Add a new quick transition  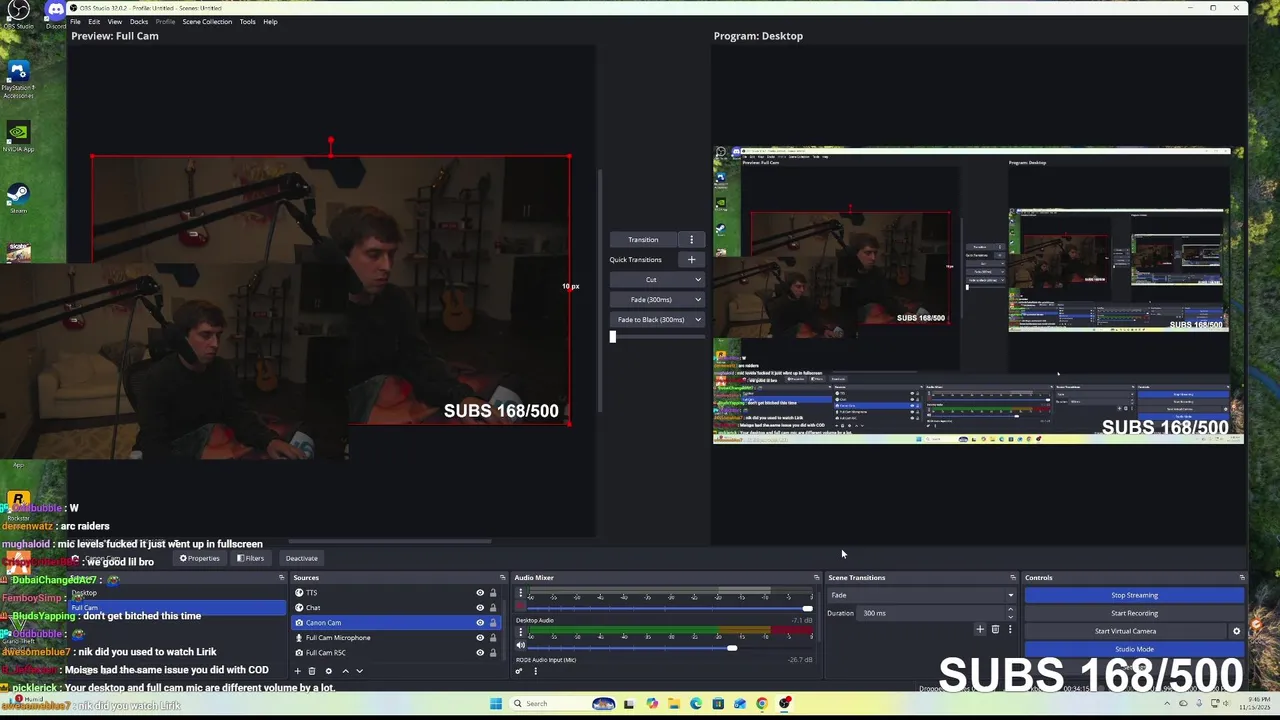[691, 260]
